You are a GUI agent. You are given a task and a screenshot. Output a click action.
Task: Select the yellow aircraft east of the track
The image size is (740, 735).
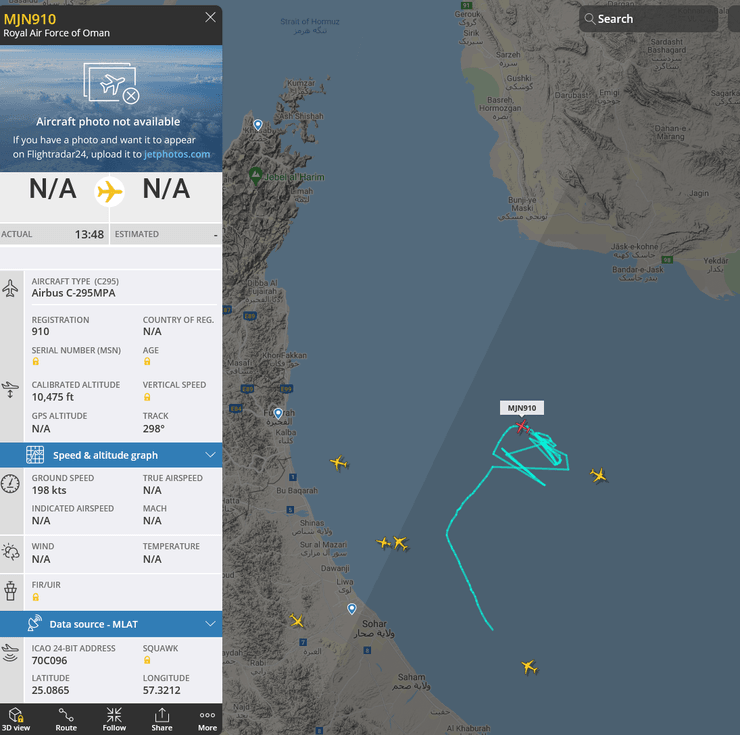tap(599, 475)
